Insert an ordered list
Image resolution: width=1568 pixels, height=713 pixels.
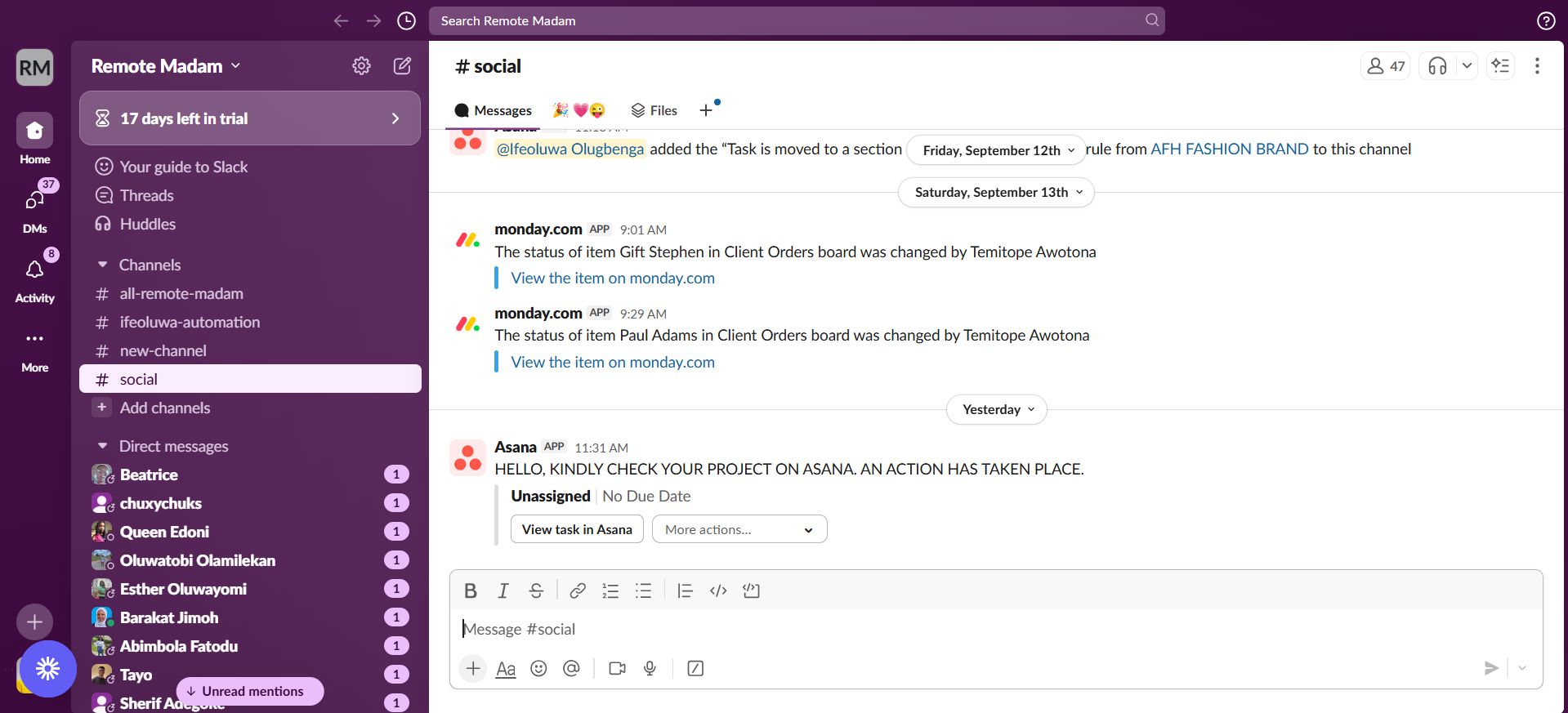click(x=610, y=590)
